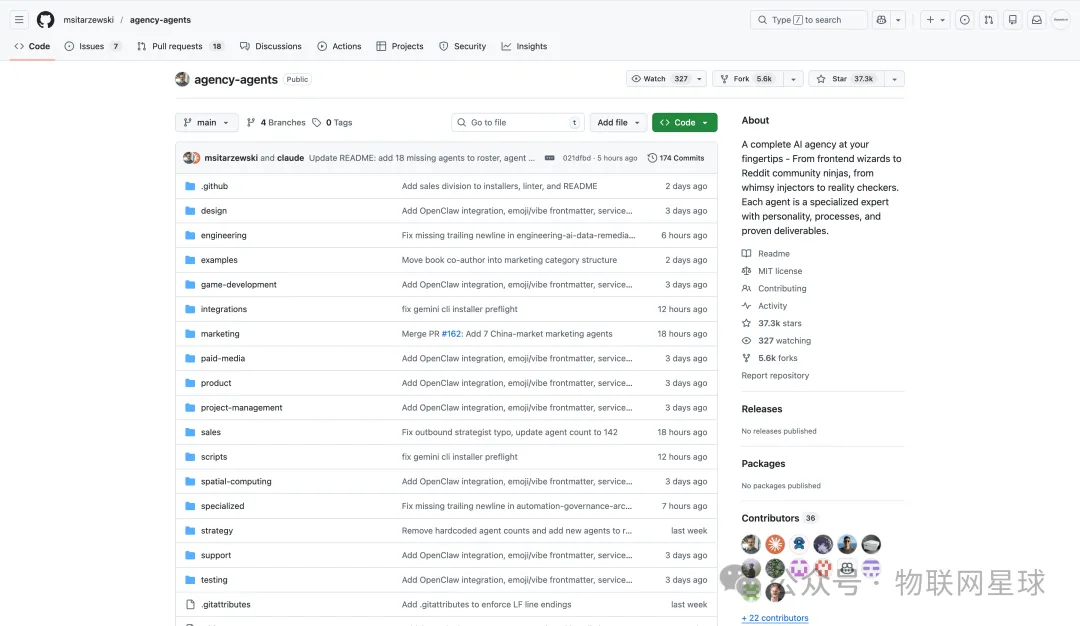The image size is (1080, 626).
Task: View 174 Commits history
Action: click(676, 158)
